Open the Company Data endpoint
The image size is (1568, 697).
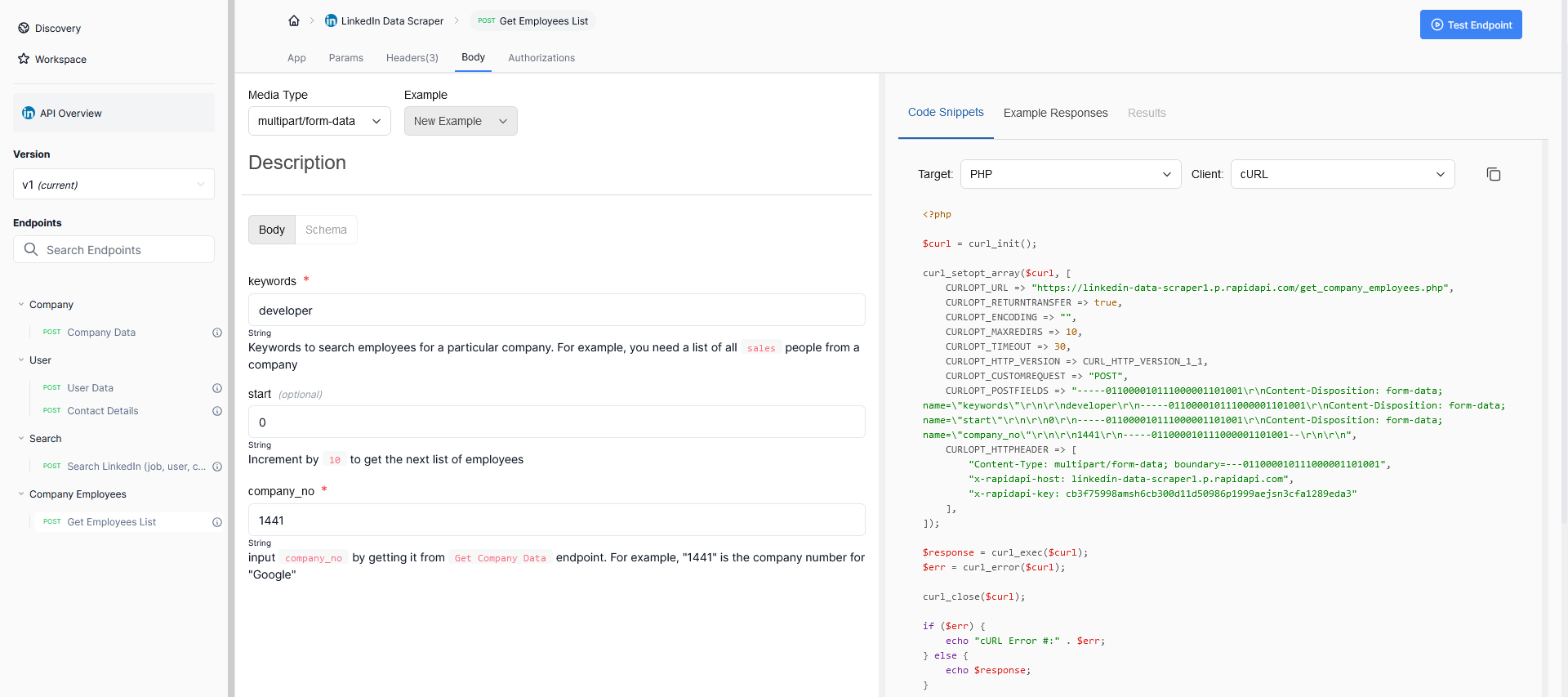[x=101, y=333]
